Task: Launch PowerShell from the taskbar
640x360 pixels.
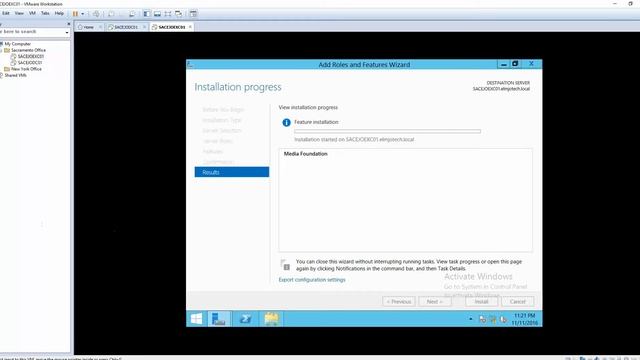Action: click(245, 319)
